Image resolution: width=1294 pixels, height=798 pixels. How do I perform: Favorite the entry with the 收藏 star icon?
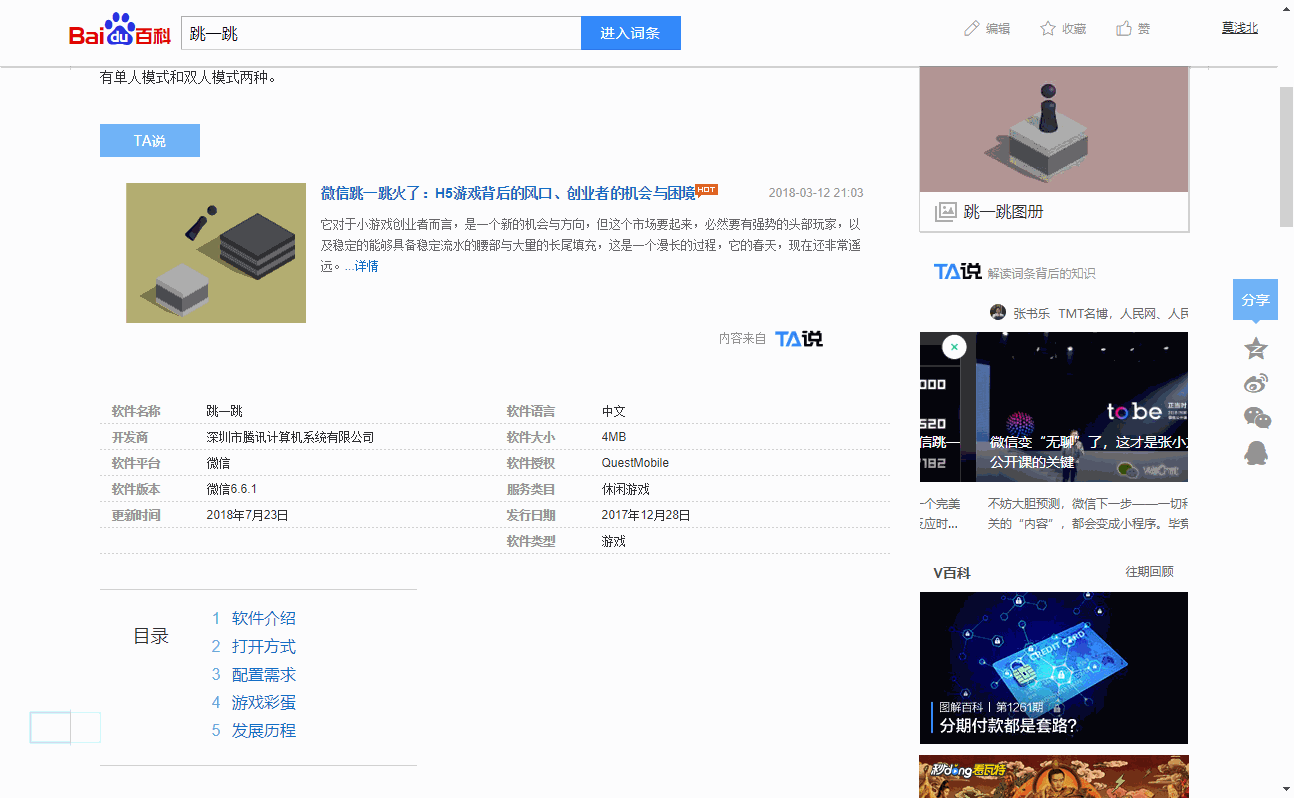[x=1063, y=28]
